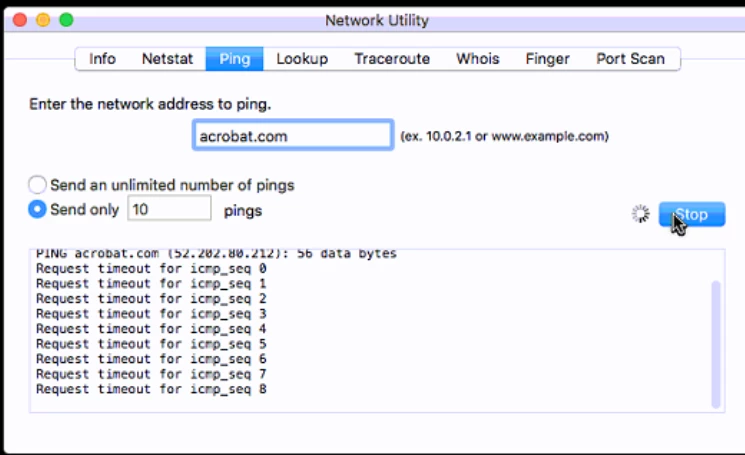Click the Request timeout for icmp_seq 0 line

click(x=151, y=269)
